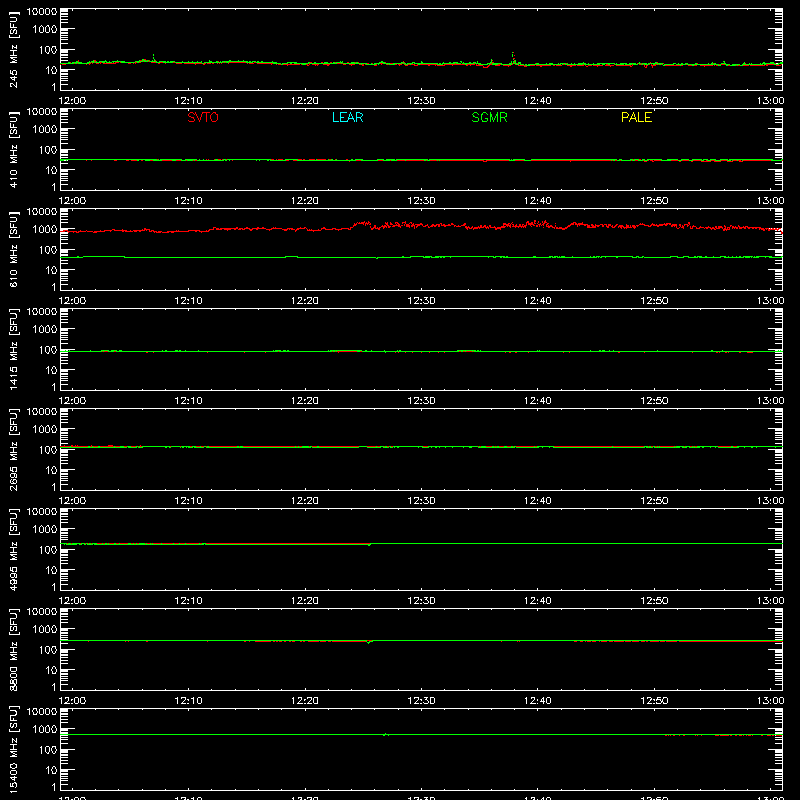Click 13:00 tick label below 2695 MHz plot
800x800 pixels.
coord(770,501)
